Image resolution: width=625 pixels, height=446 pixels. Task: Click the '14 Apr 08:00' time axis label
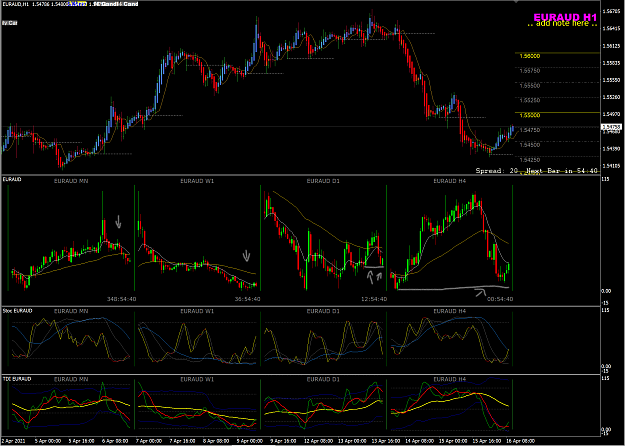tap(419, 441)
